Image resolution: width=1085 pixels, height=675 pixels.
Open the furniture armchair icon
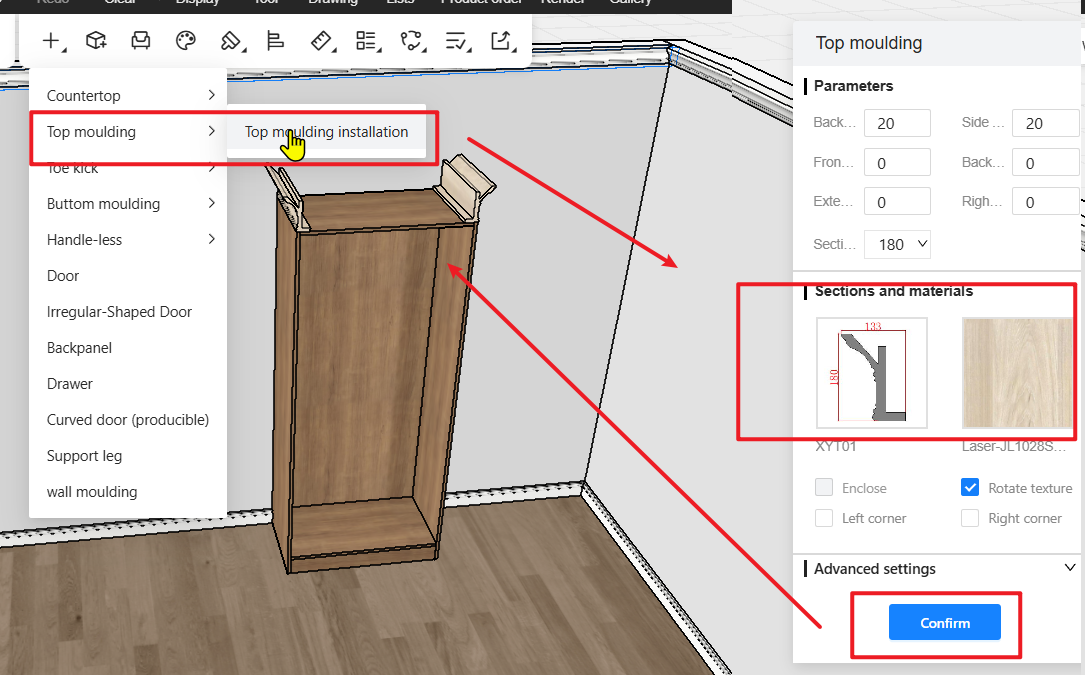(141, 41)
